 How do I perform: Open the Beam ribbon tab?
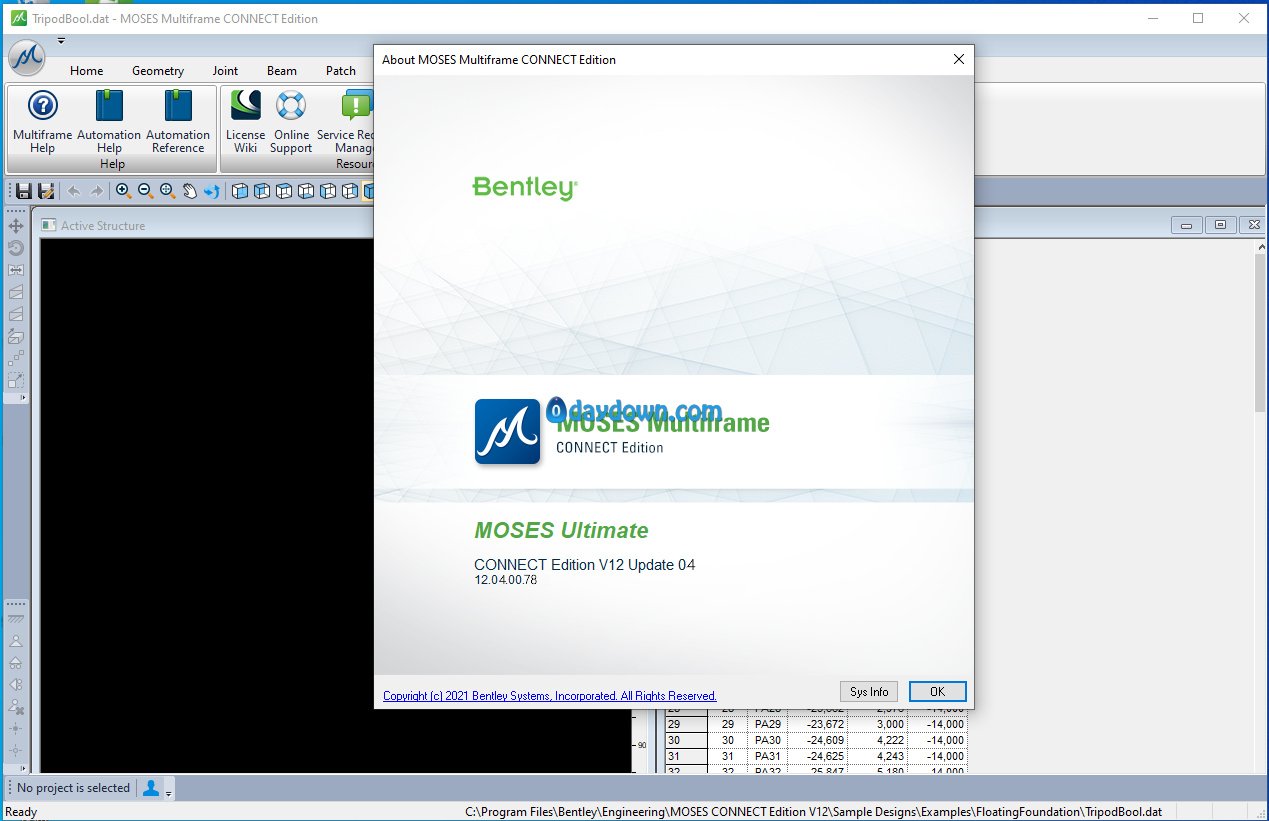click(282, 71)
